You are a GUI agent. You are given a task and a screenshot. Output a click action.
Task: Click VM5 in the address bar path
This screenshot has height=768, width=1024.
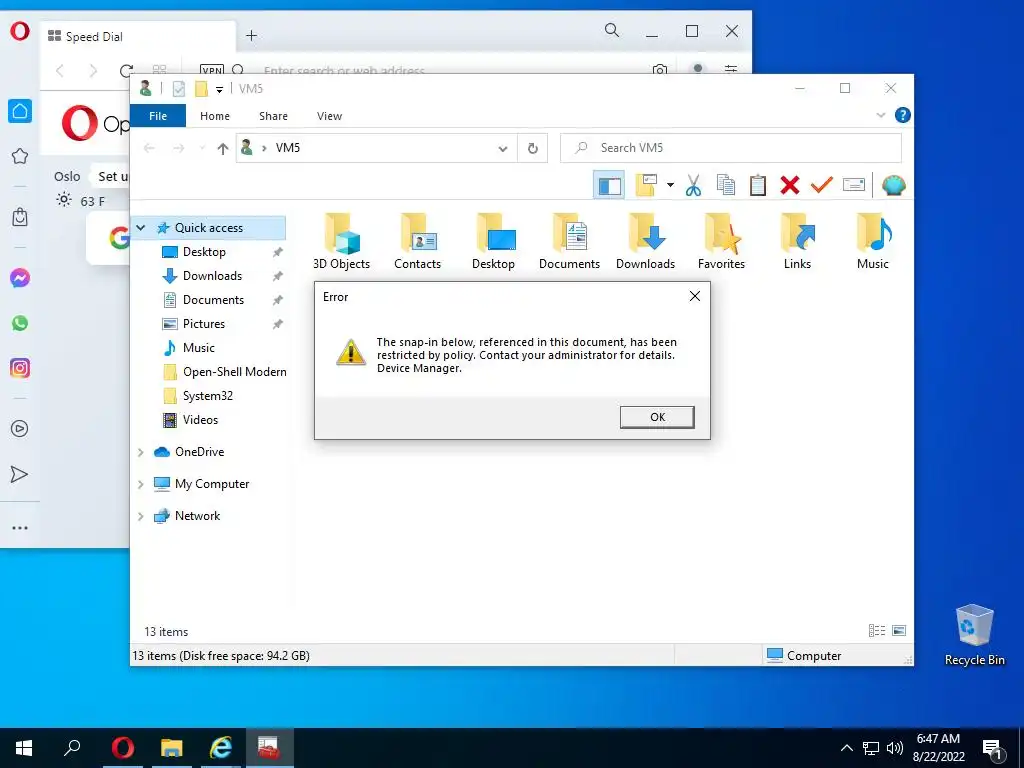pyautogui.click(x=287, y=148)
